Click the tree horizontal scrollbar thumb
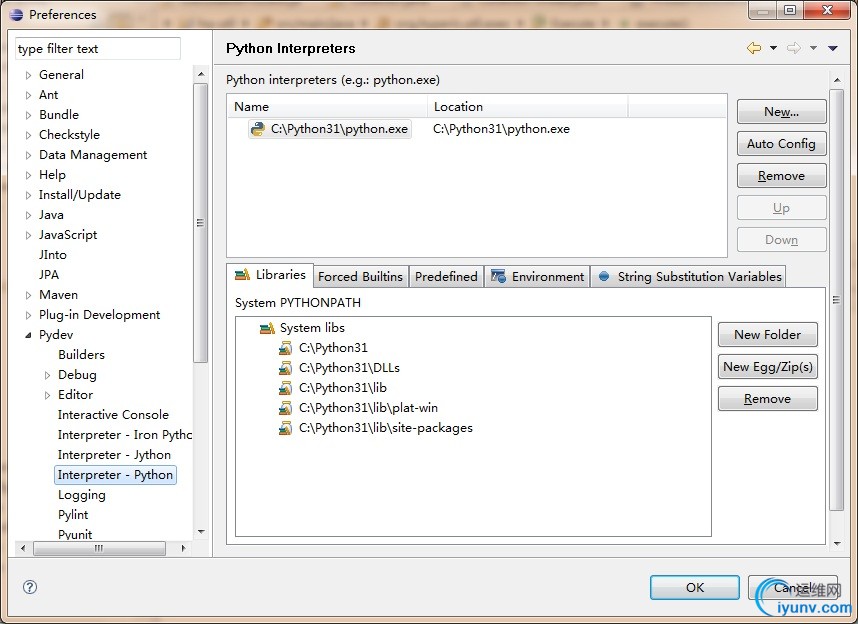This screenshot has height=624, width=858. pos(99,548)
